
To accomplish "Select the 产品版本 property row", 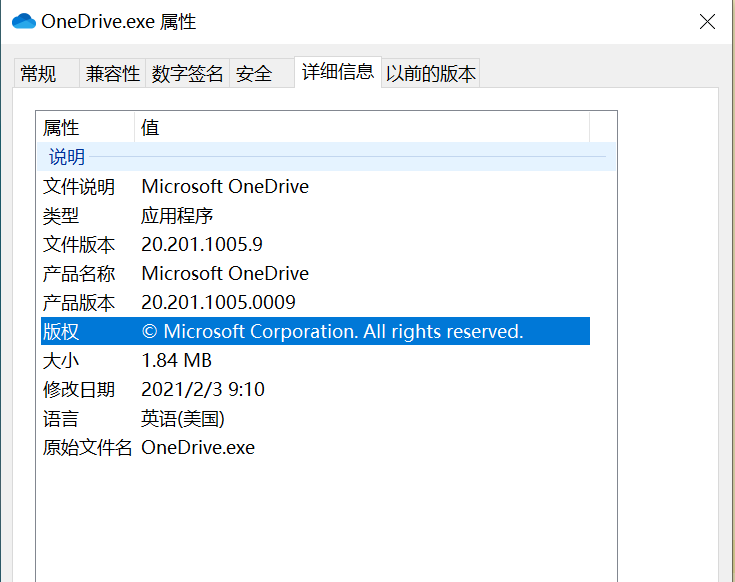I will coord(315,303).
